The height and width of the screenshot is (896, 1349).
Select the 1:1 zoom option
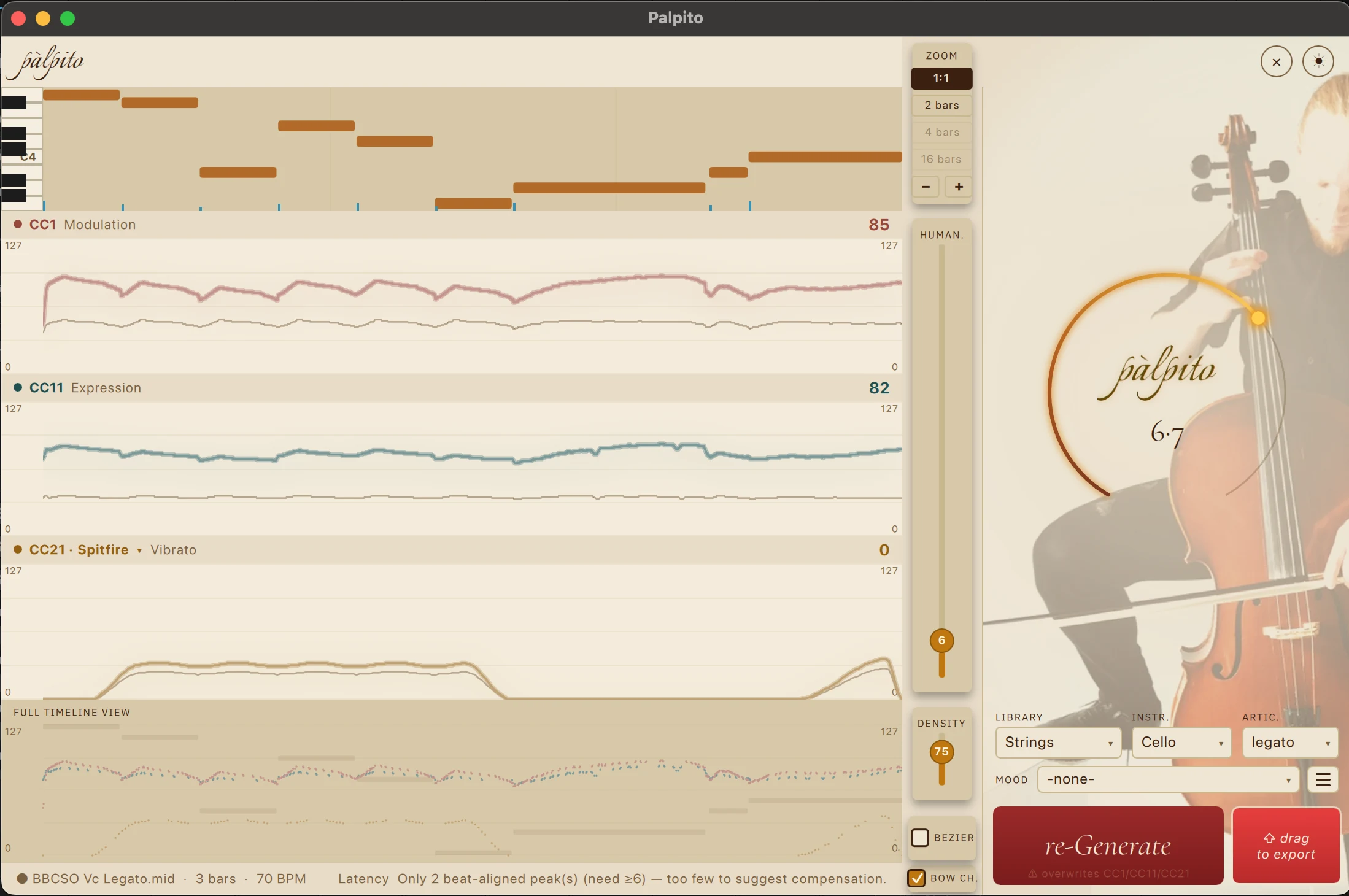[x=941, y=79]
